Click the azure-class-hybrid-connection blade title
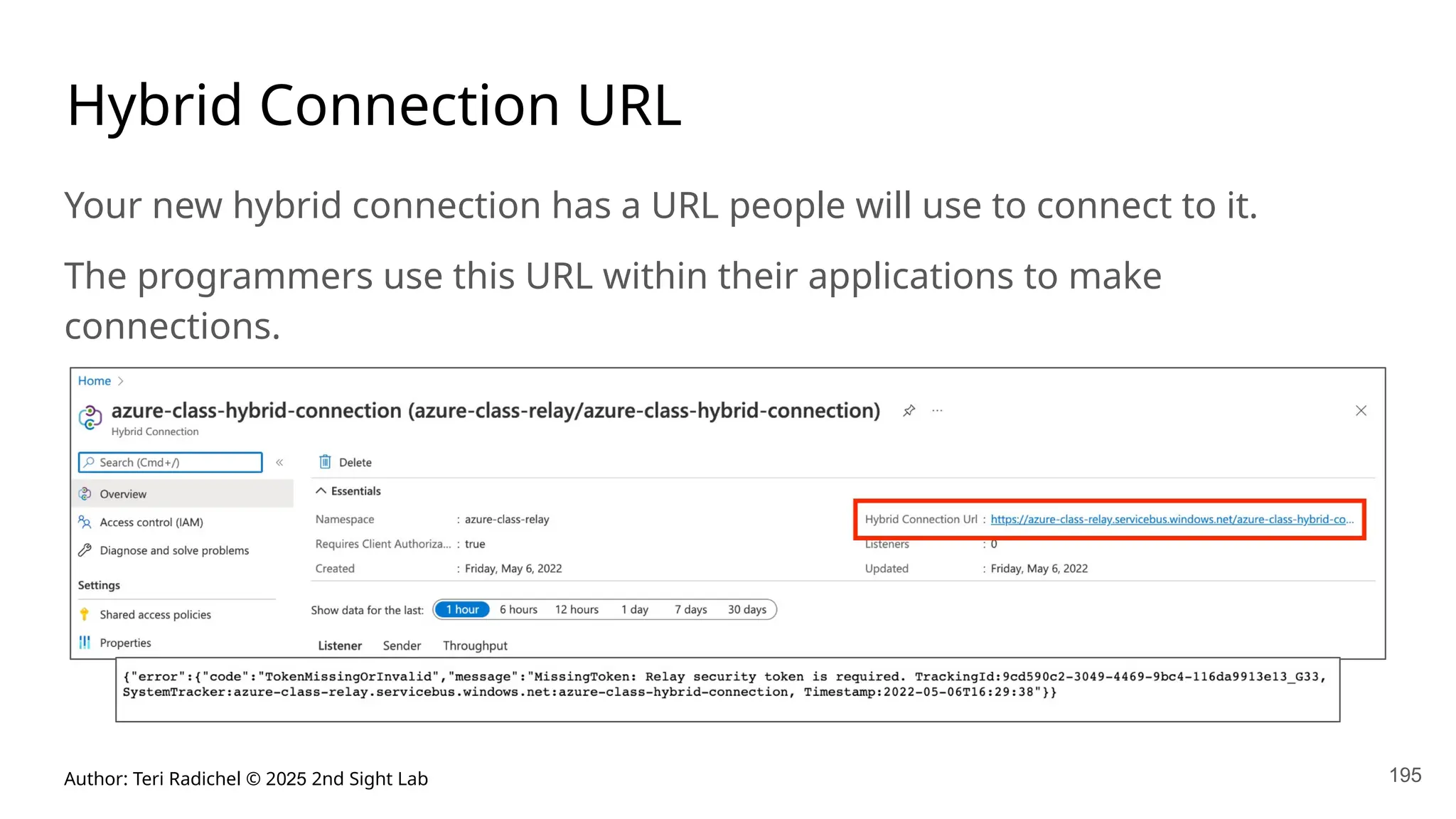 [496, 411]
